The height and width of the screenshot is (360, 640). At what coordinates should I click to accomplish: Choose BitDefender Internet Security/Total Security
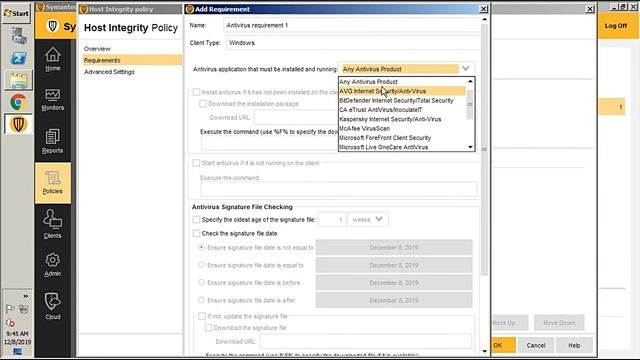point(402,100)
